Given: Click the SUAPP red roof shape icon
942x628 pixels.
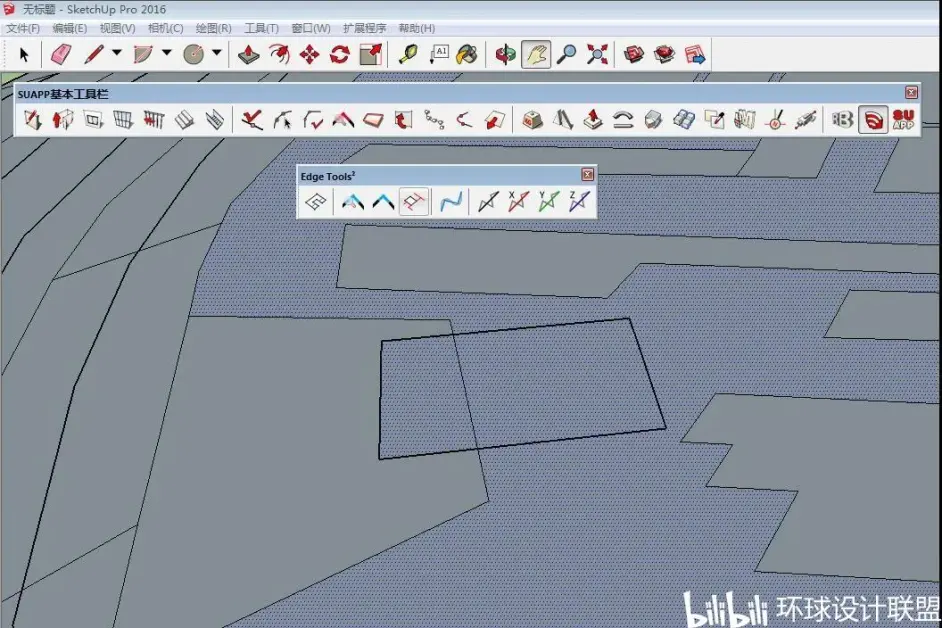Looking at the screenshot, I should point(343,120).
